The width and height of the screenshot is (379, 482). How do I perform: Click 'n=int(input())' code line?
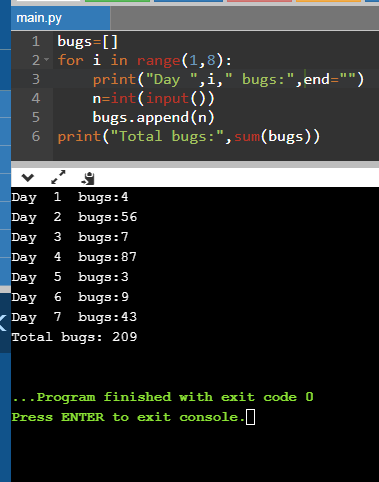pos(153,98)
